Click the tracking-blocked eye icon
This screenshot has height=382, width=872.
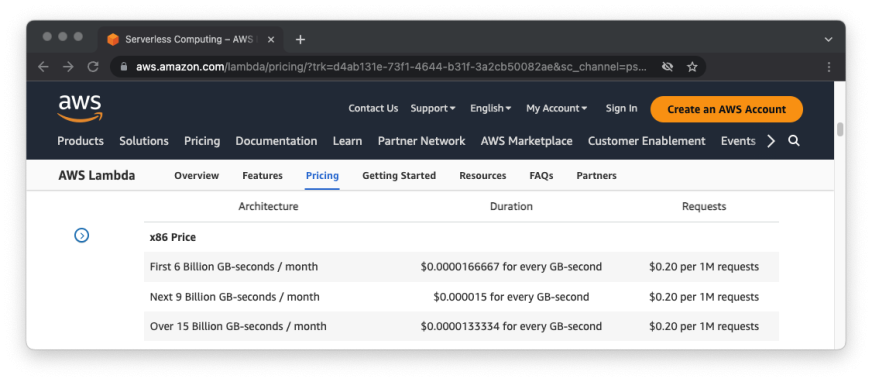click(x=667, y=67)
